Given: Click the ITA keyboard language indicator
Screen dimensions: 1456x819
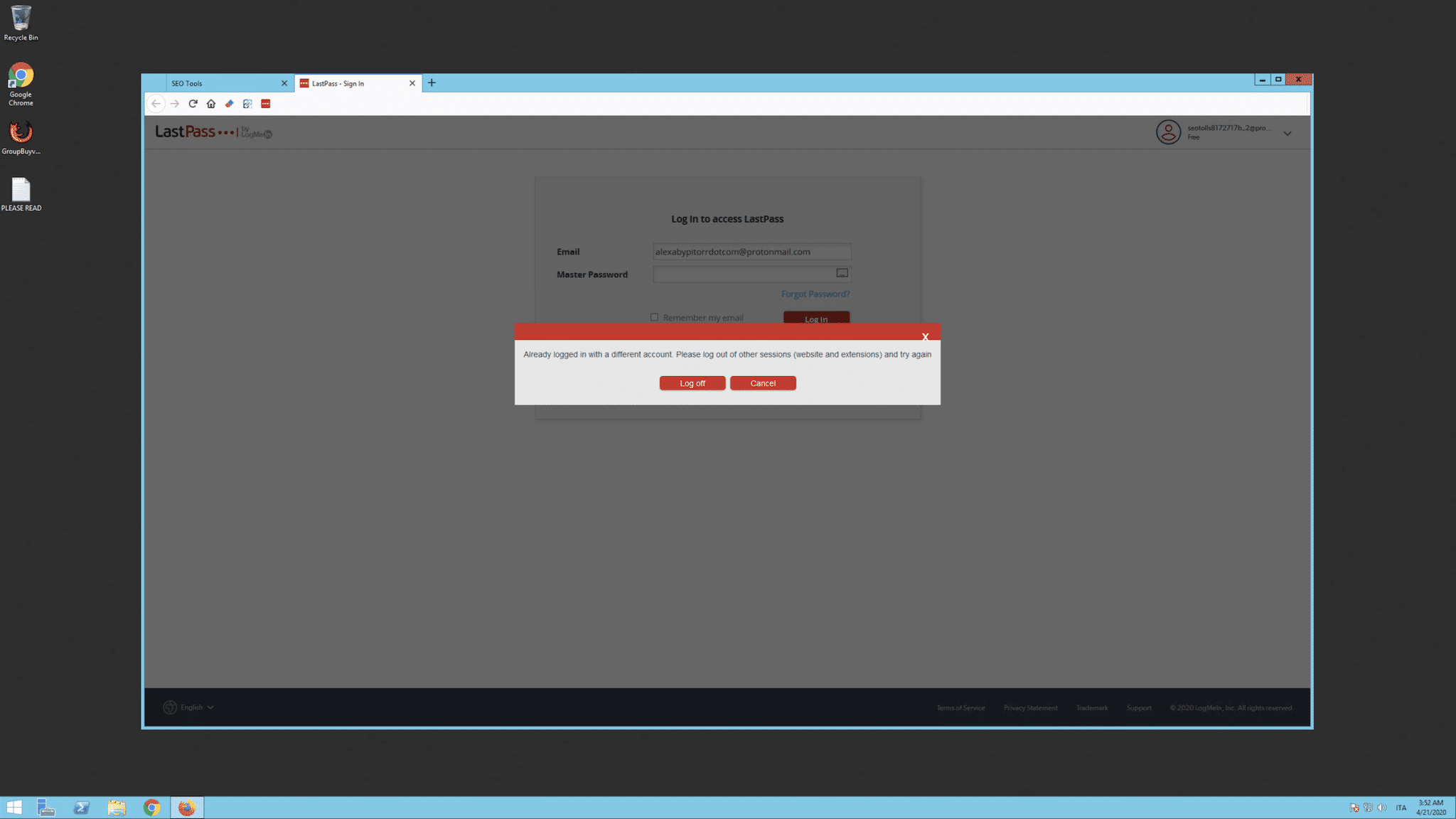Looking at the screenshot, I should click(x=1401, y=808).
